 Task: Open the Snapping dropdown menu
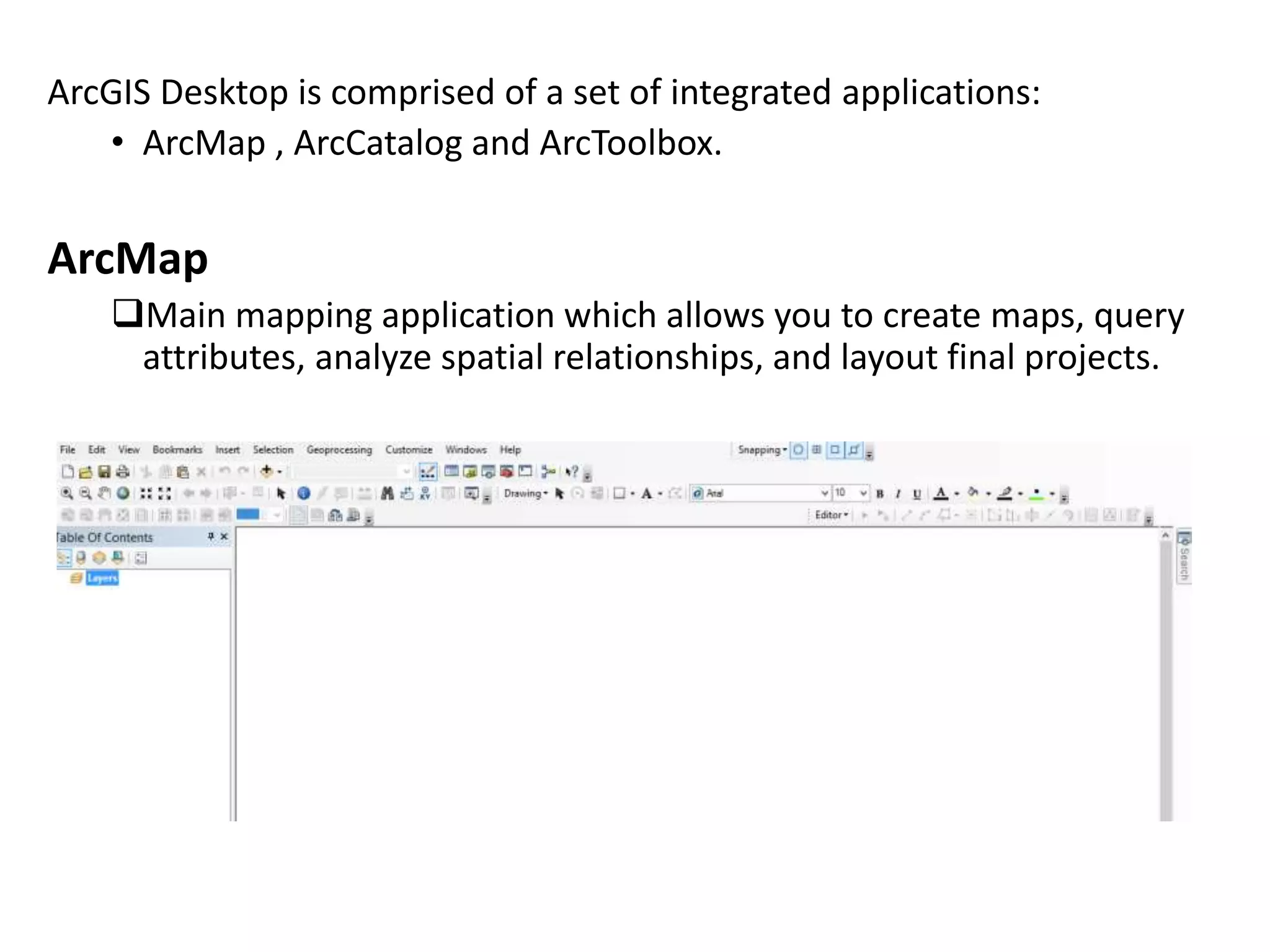coord(762,450)
